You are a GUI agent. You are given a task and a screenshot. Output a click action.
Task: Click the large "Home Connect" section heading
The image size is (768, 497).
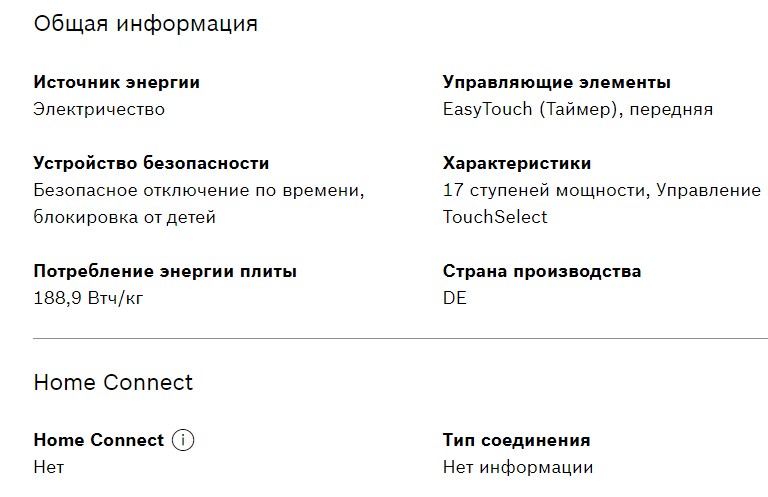(113, 382)
